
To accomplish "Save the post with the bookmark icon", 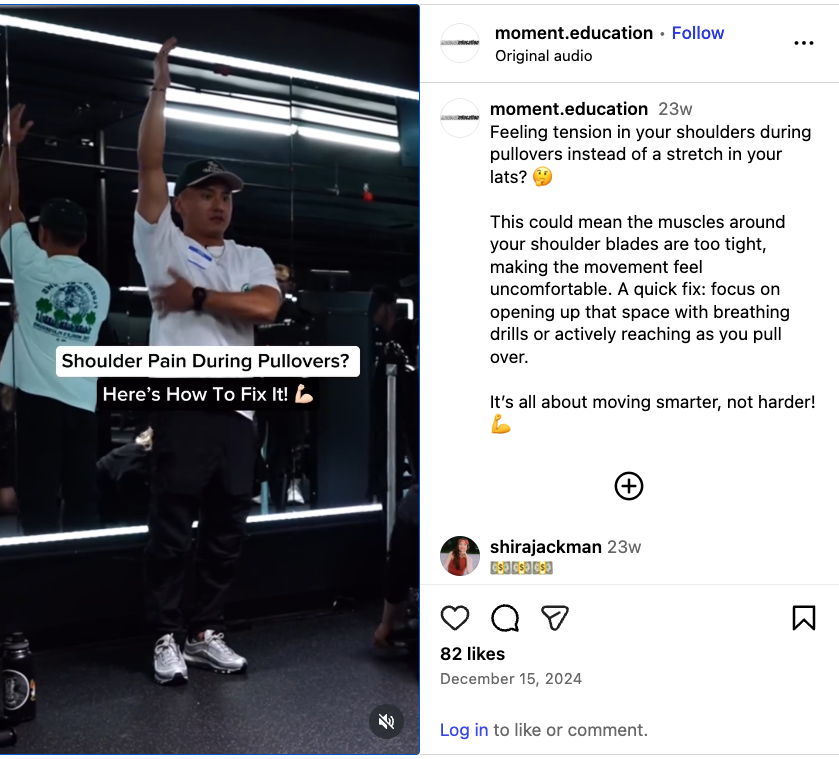I will (804, 618).
